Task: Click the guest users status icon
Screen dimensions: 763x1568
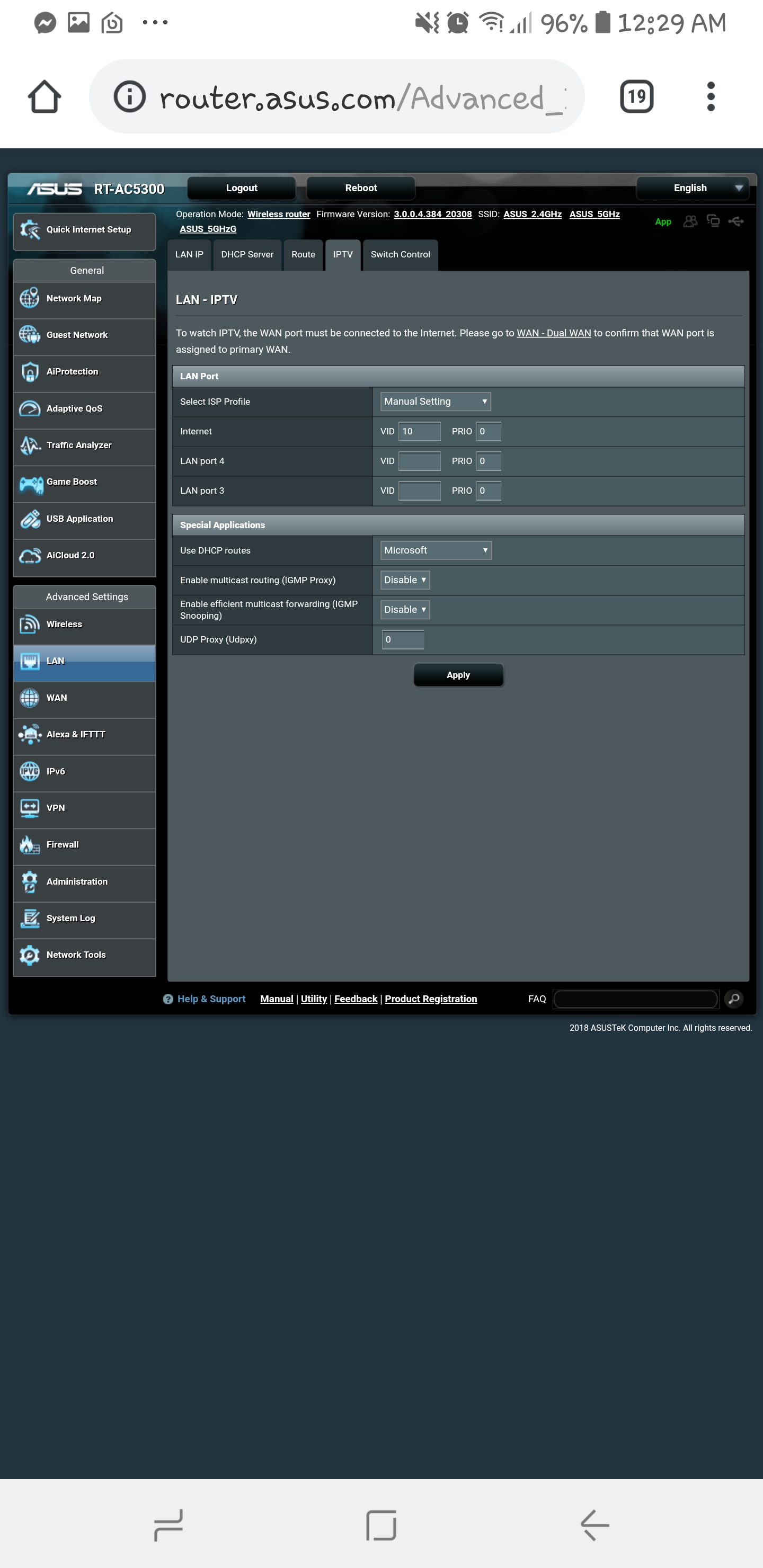Action: click(x=690, y=221)
